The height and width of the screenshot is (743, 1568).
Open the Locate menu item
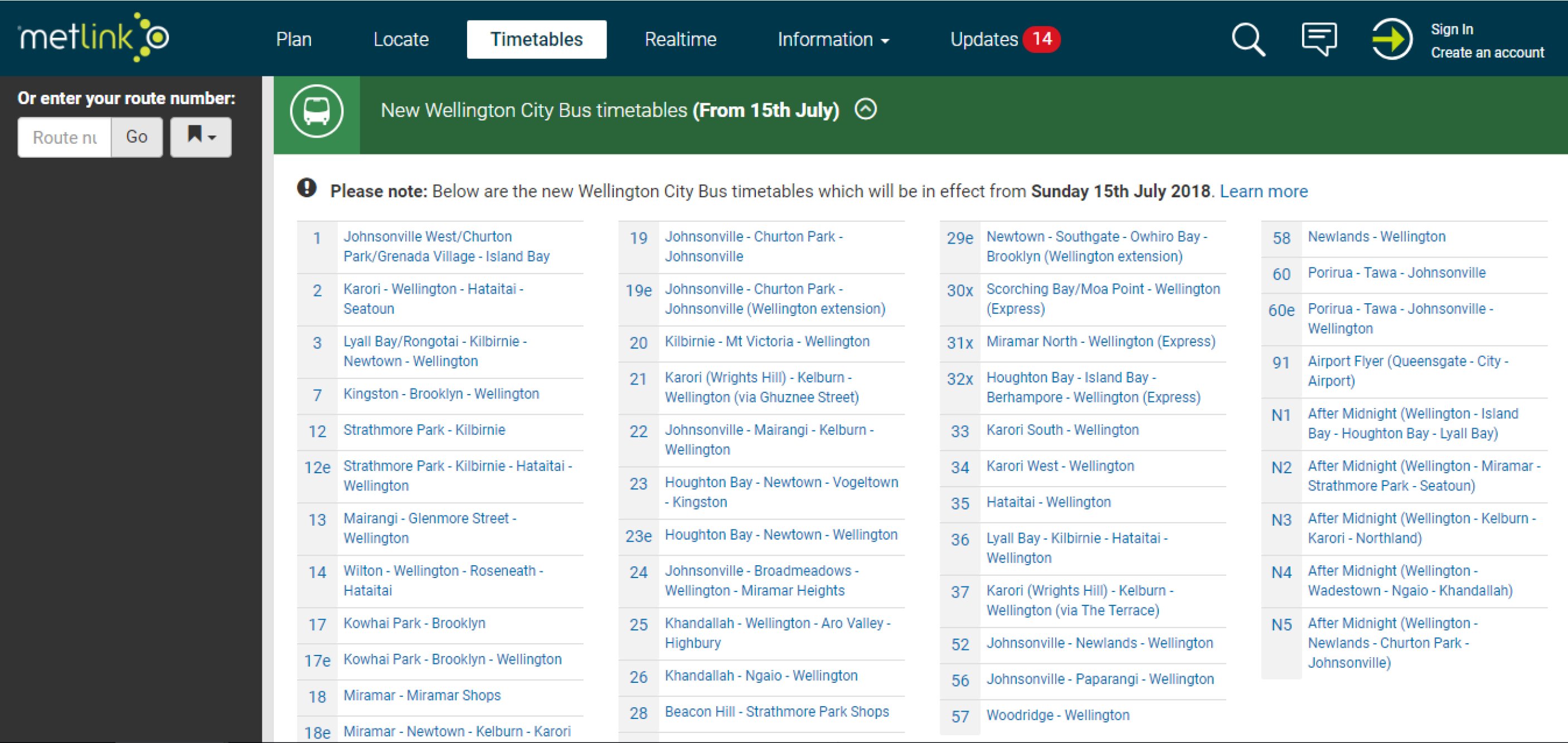(401, 40)
